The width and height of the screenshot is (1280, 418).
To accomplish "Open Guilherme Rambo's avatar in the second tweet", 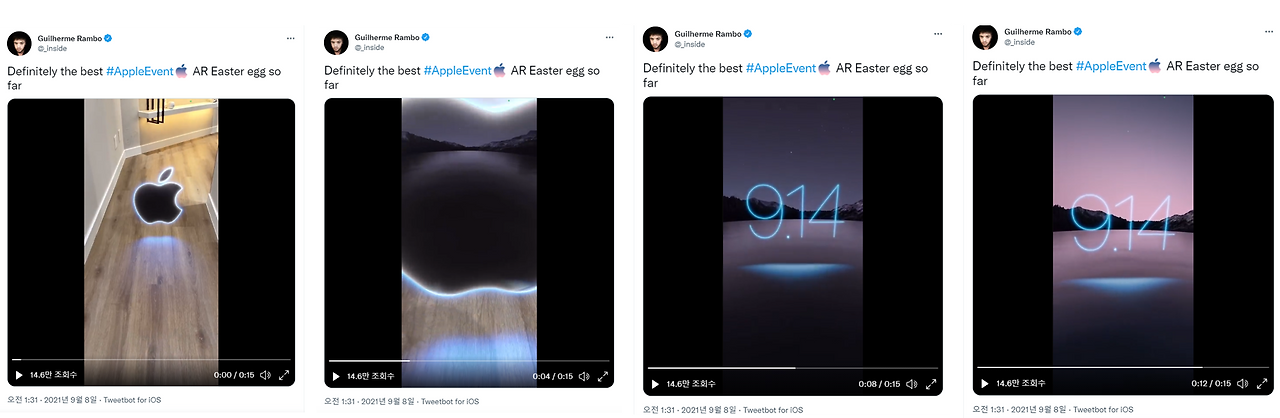I will (336, 42).
